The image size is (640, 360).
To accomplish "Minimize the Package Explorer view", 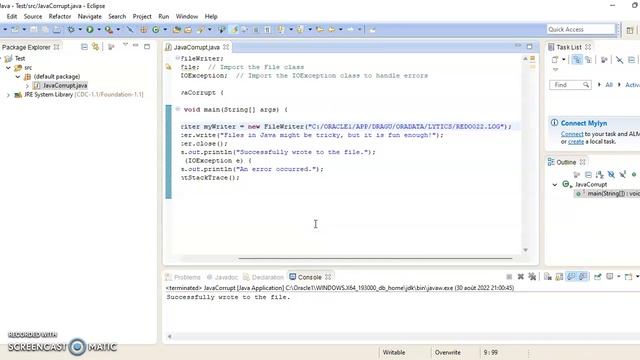I will click(136, 46).
